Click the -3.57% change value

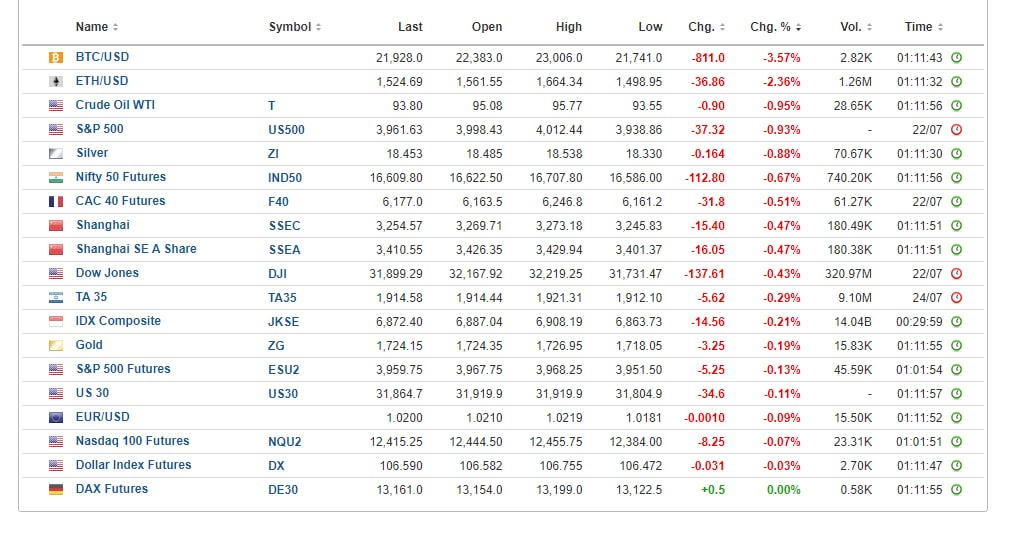pyautogui.click(x=782, y=58)
